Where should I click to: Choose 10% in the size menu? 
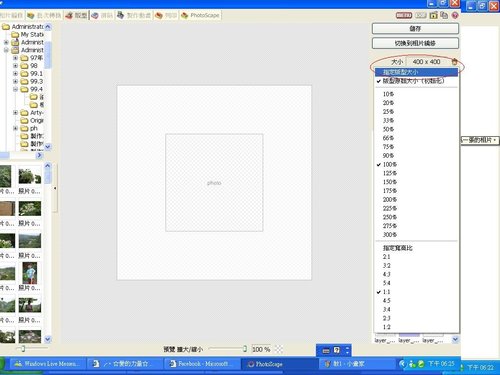click(416, 94)
